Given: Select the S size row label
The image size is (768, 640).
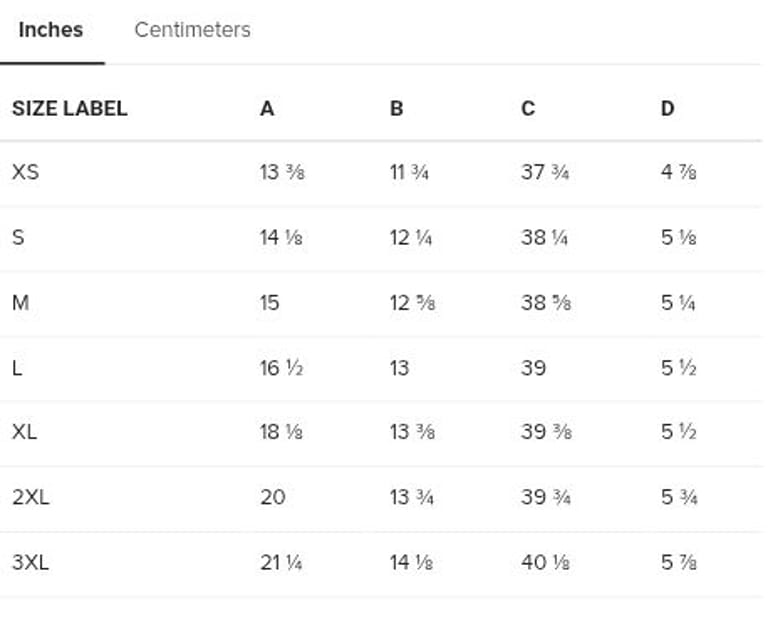Looking at the screenshot, I should pos(18,237).
